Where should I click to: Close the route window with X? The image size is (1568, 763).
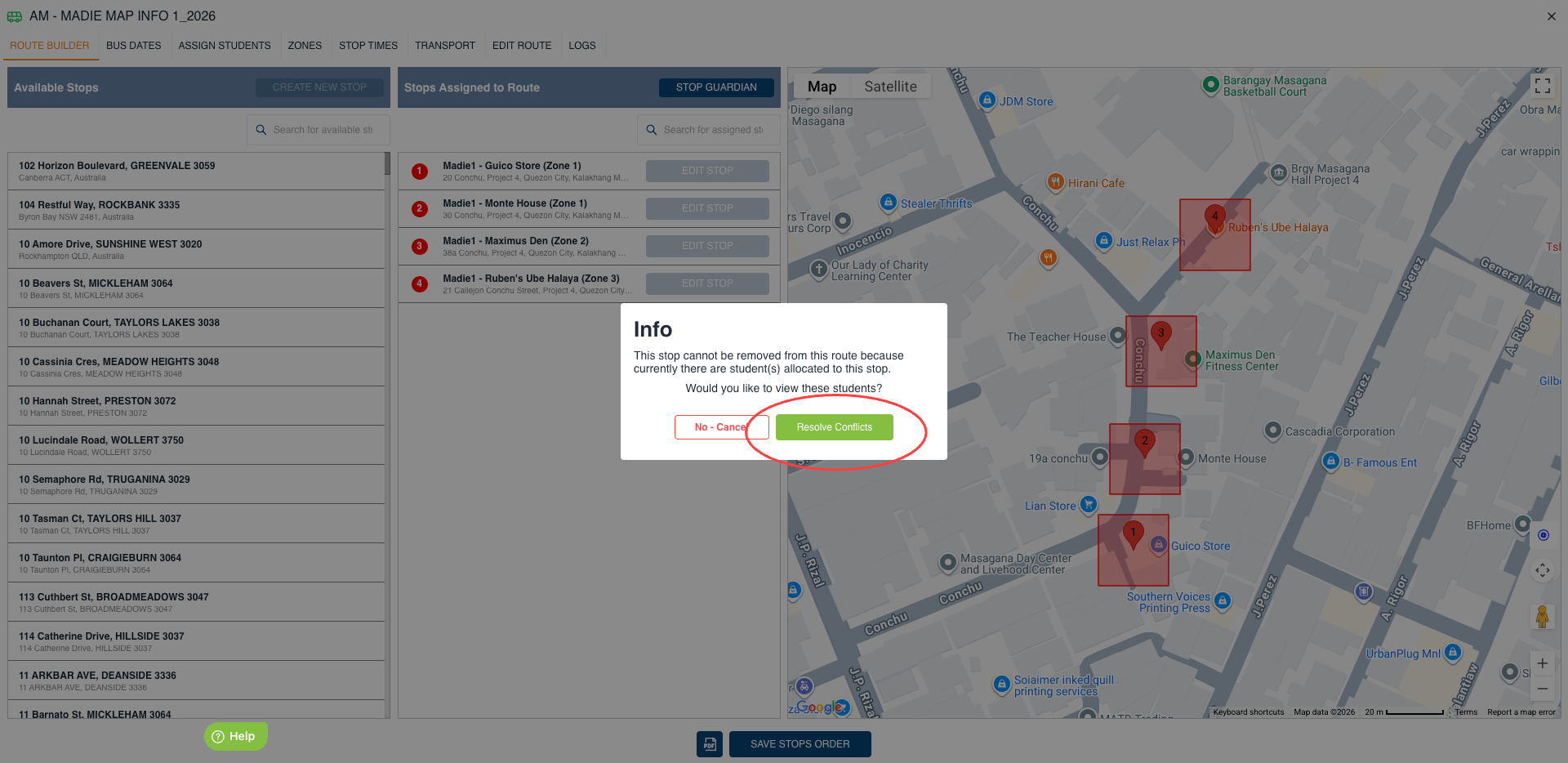pos(1551,16)
